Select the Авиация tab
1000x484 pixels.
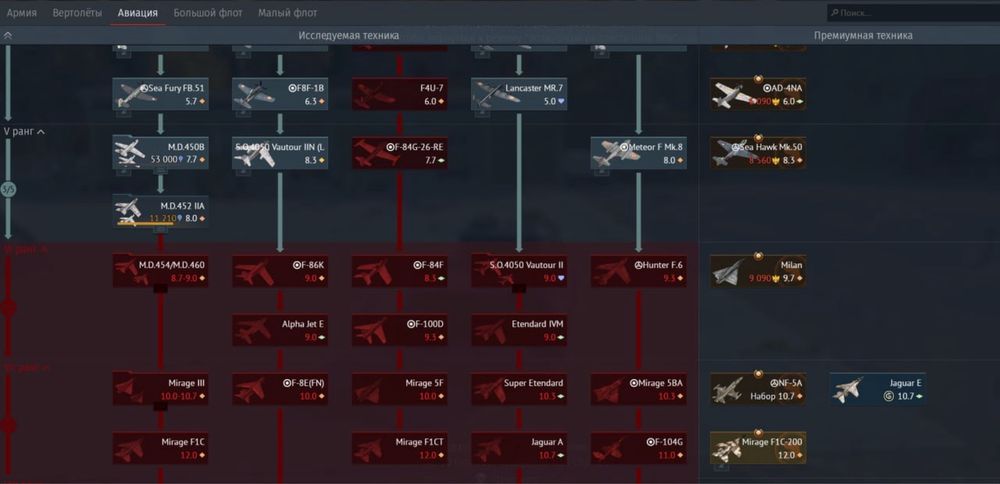[x=138, y=13]
